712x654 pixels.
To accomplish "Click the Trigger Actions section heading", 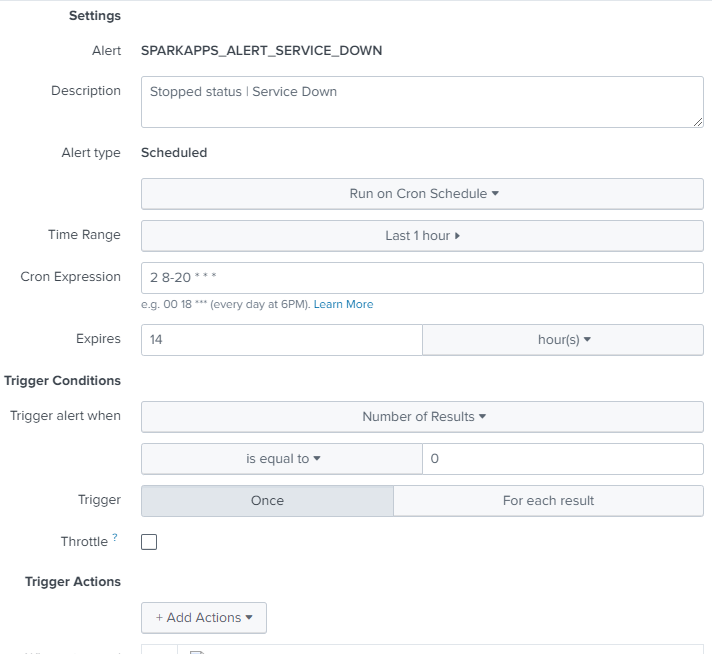I will [x=73, y=582].
